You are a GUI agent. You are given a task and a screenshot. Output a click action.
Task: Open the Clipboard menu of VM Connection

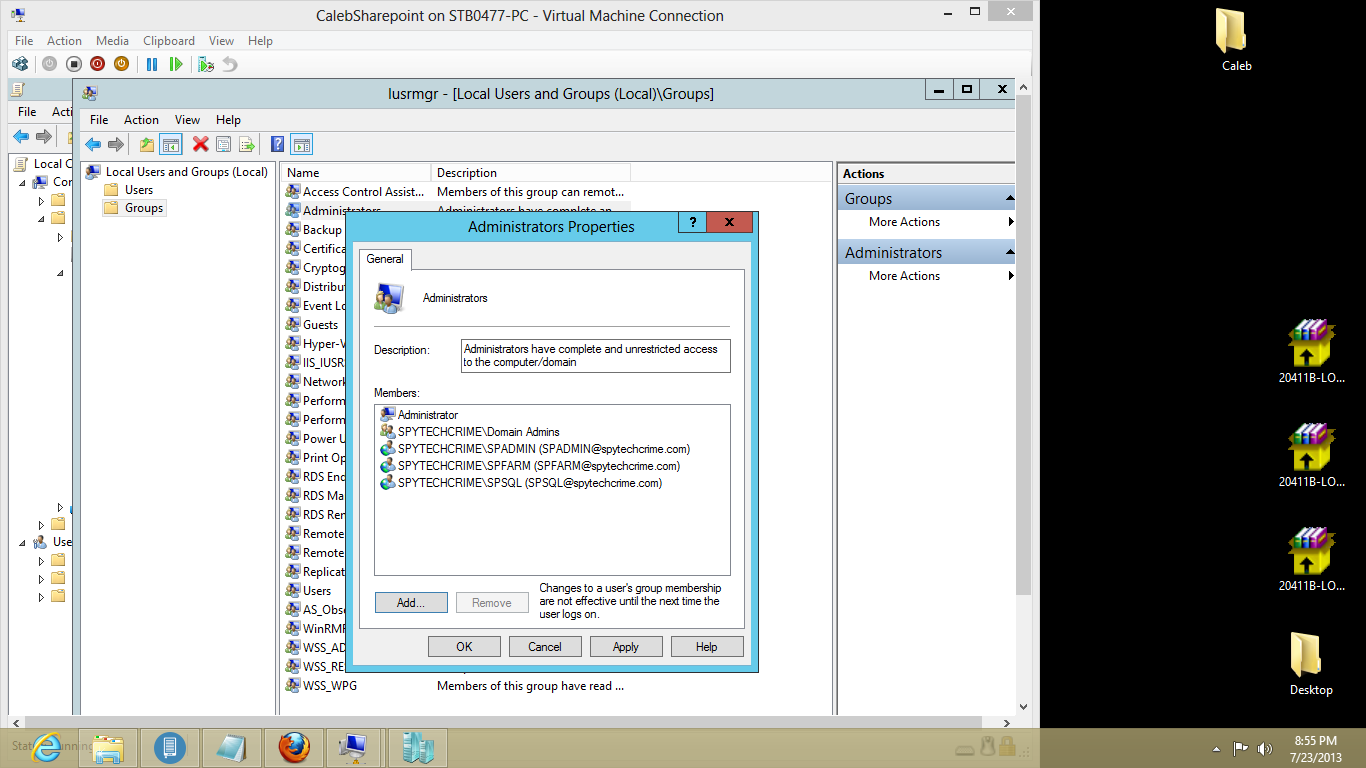169,41
